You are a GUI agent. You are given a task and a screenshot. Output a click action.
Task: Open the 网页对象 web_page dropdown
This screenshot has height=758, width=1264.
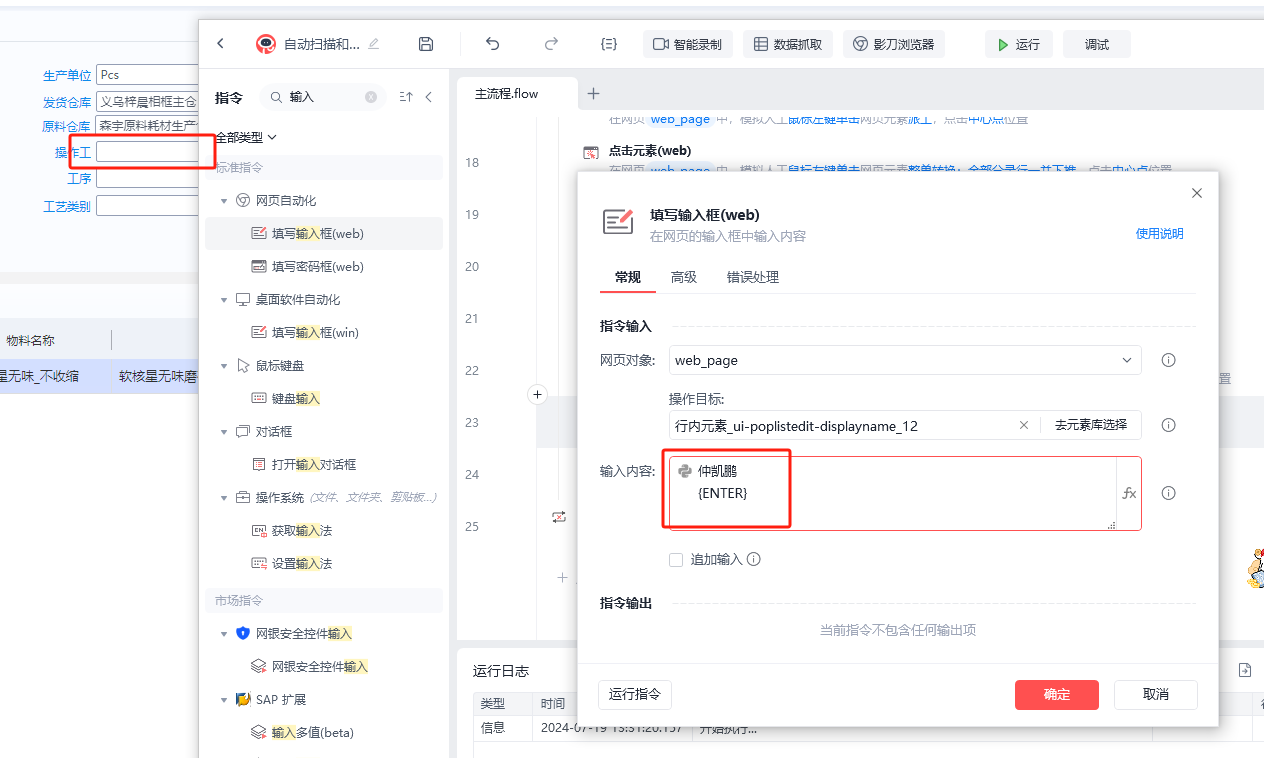coord(1126,360)
